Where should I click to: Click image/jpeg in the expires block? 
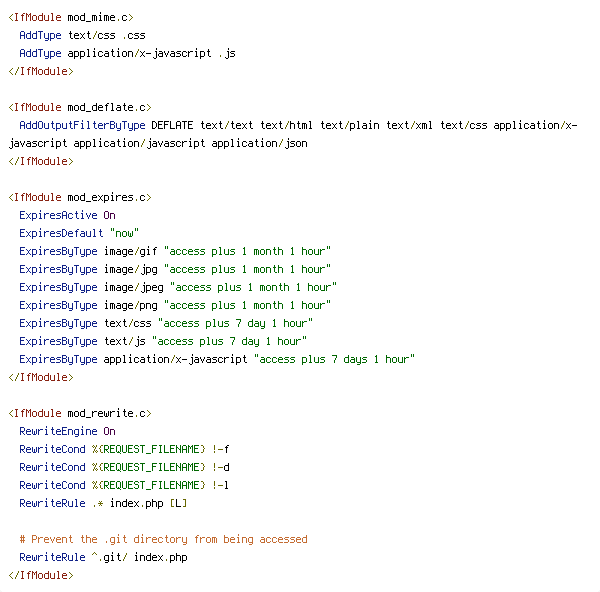point(134,287)
